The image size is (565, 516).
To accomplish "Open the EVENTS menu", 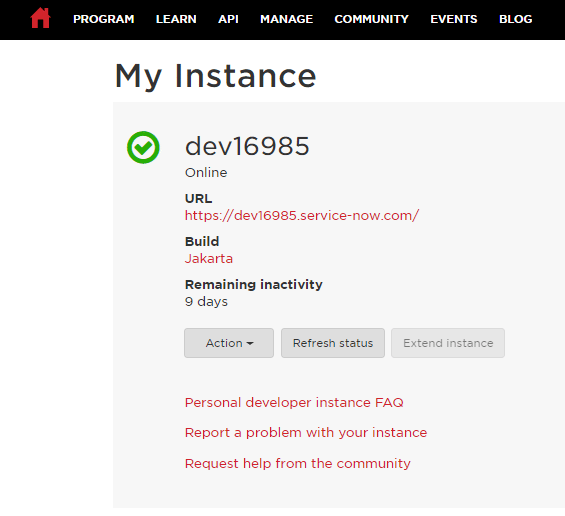I will tap(454, 19).
